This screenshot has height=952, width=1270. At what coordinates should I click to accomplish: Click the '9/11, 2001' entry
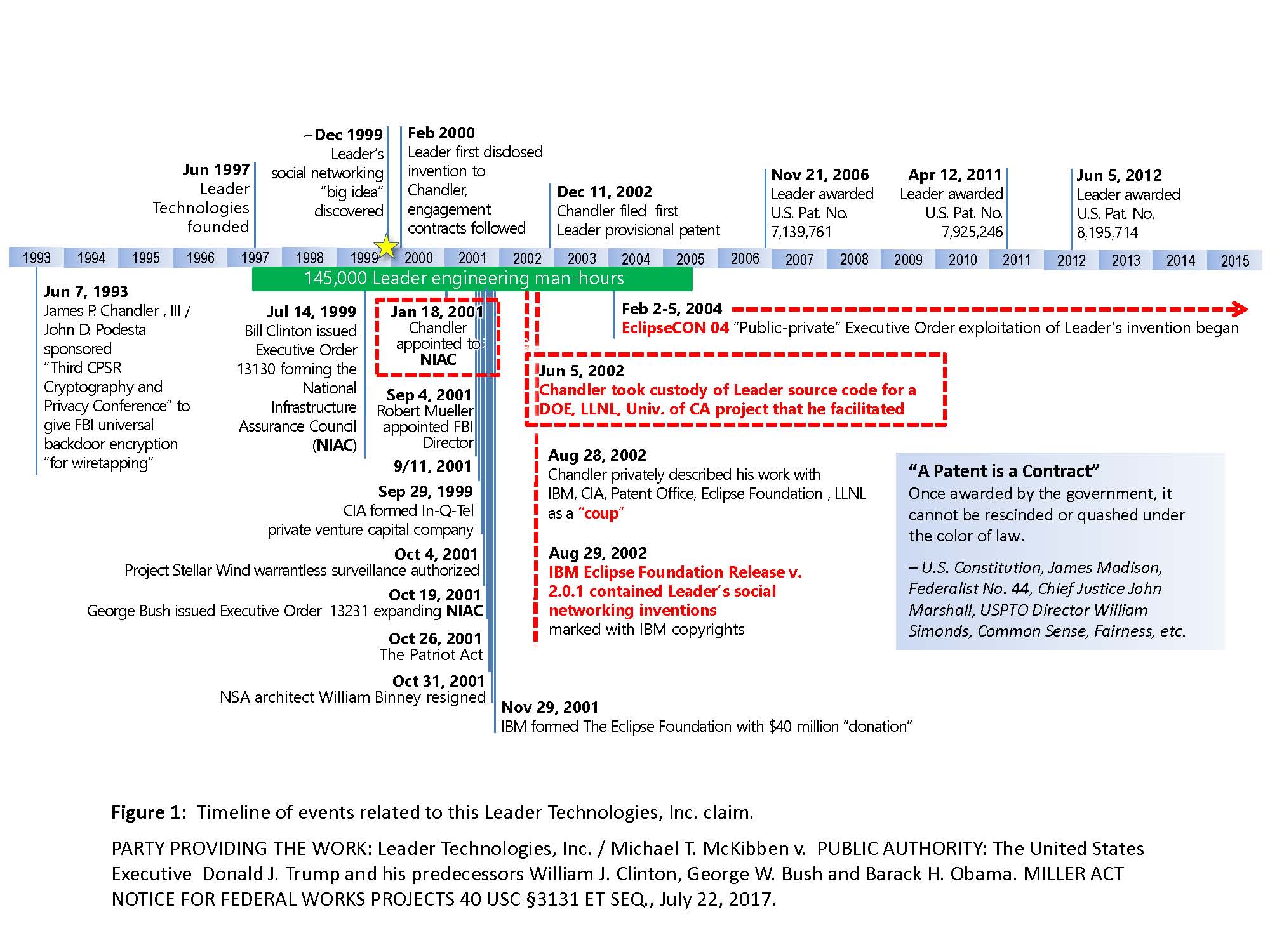tap(432, 466)
